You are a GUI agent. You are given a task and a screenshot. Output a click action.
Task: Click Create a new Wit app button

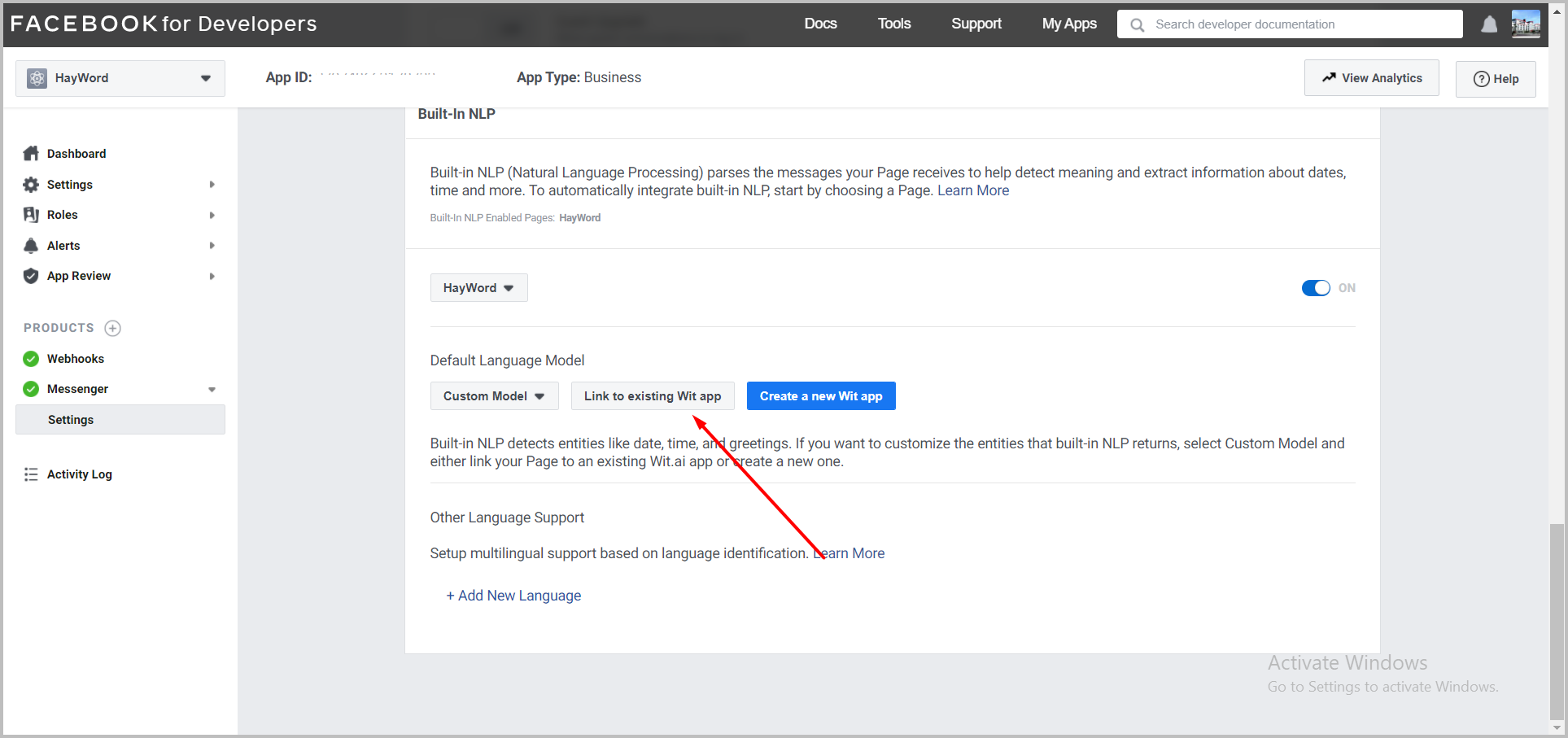point(821,396)
